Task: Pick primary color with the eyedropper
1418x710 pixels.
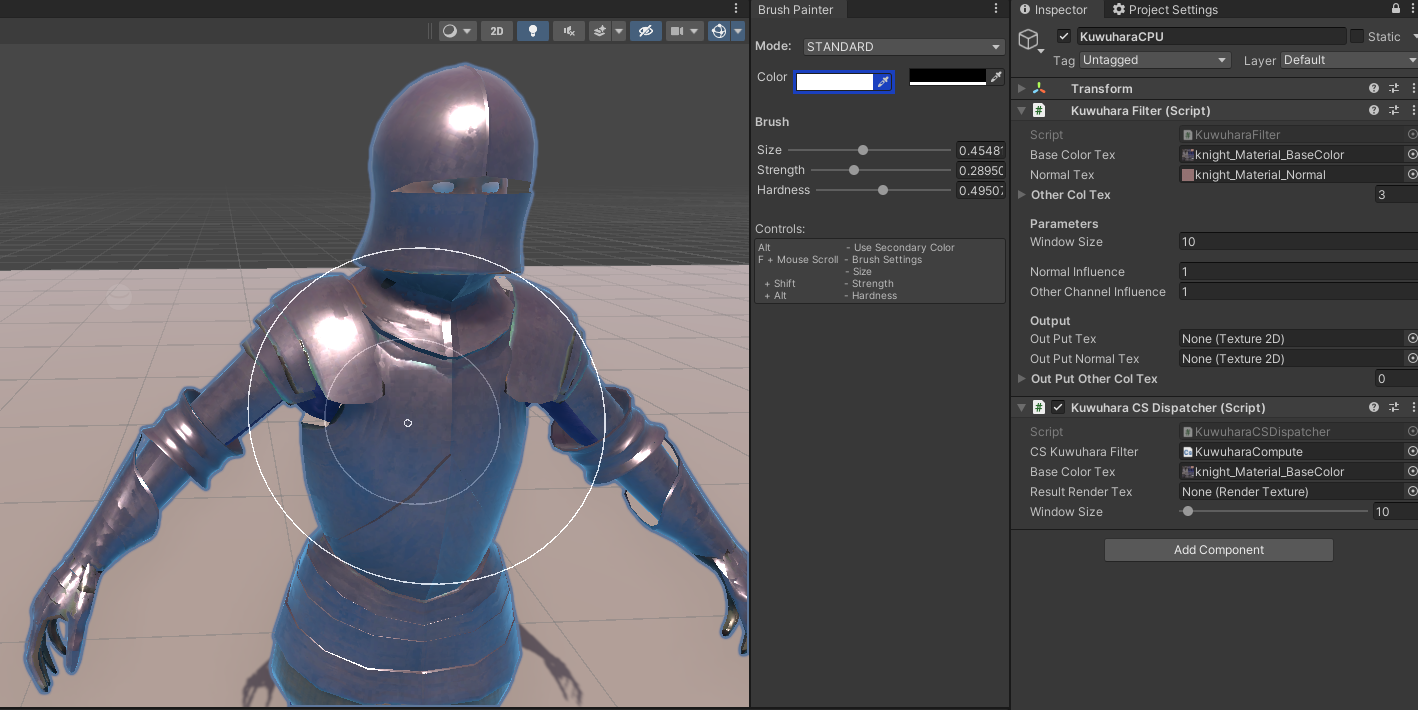Action: click(x=883, y=82)
